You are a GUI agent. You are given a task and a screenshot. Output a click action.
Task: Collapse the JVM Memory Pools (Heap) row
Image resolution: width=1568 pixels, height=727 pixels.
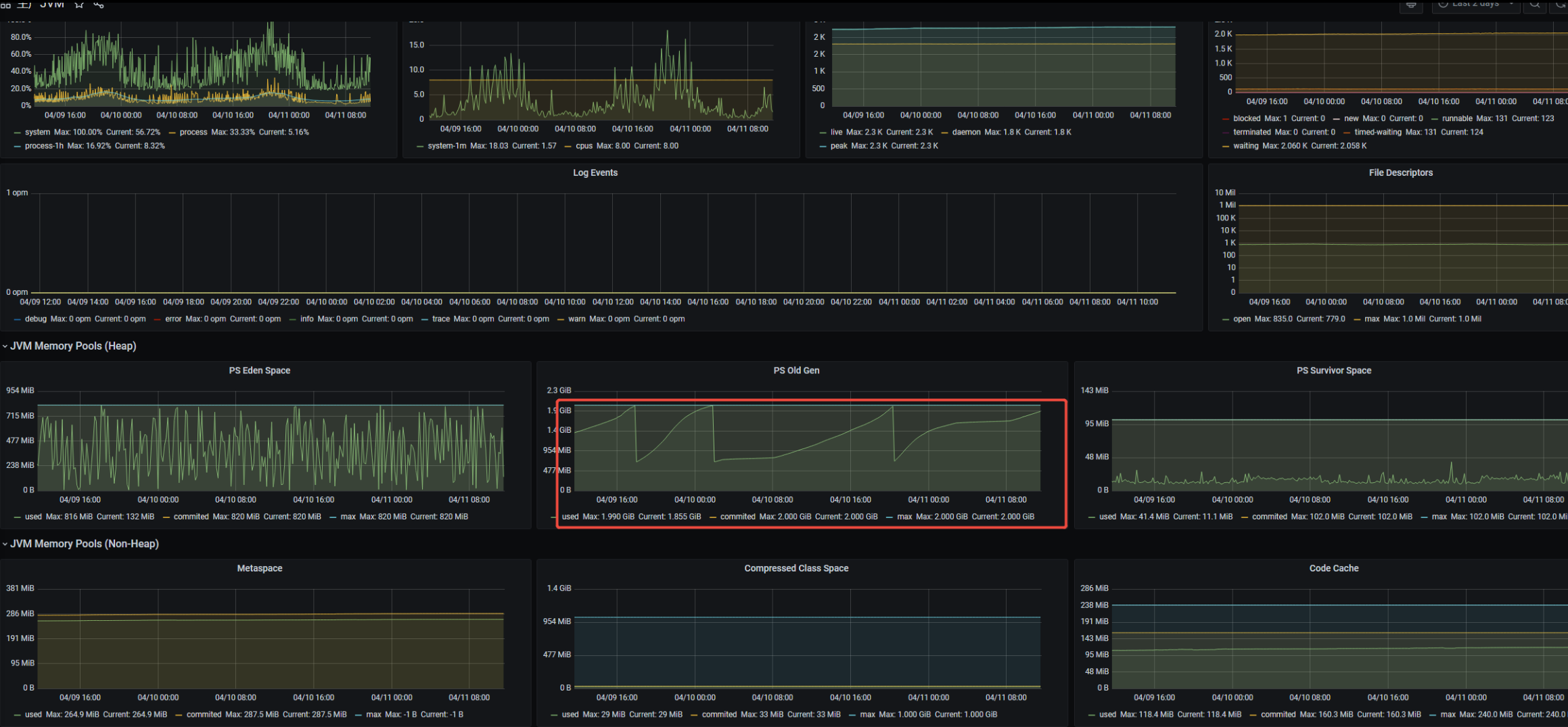(x=73, y=346)
